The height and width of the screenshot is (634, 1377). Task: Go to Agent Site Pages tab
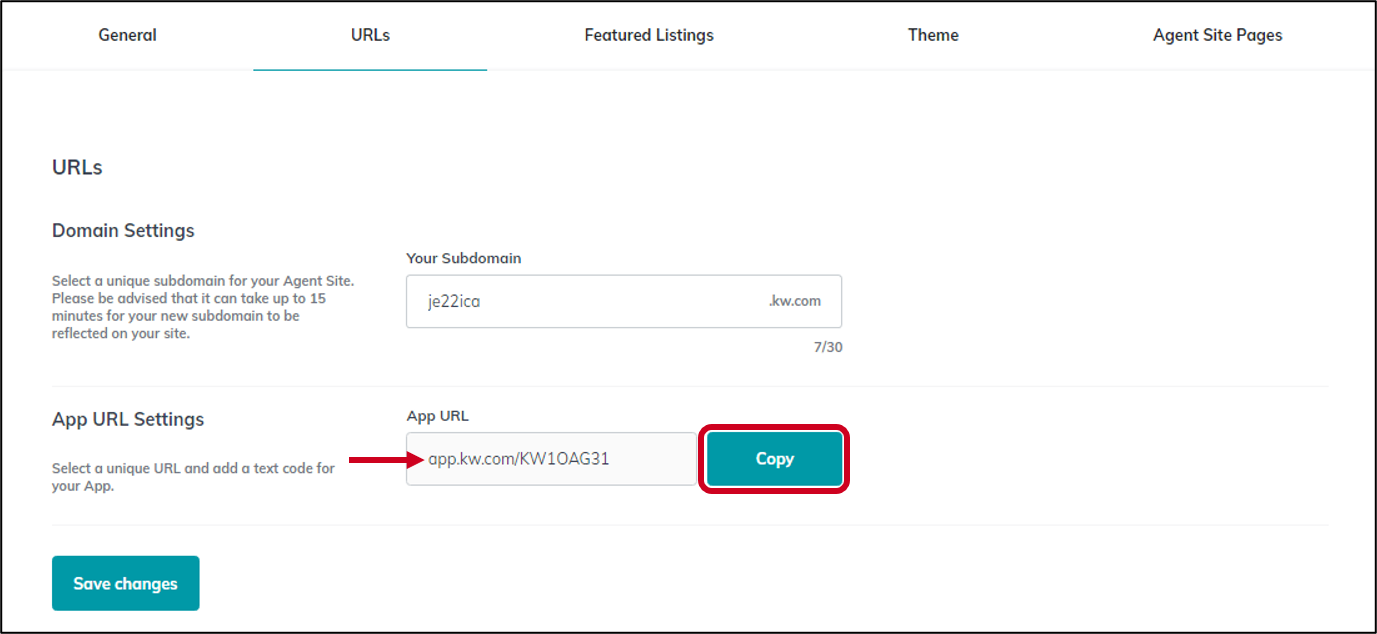[x=1217, y=35]
